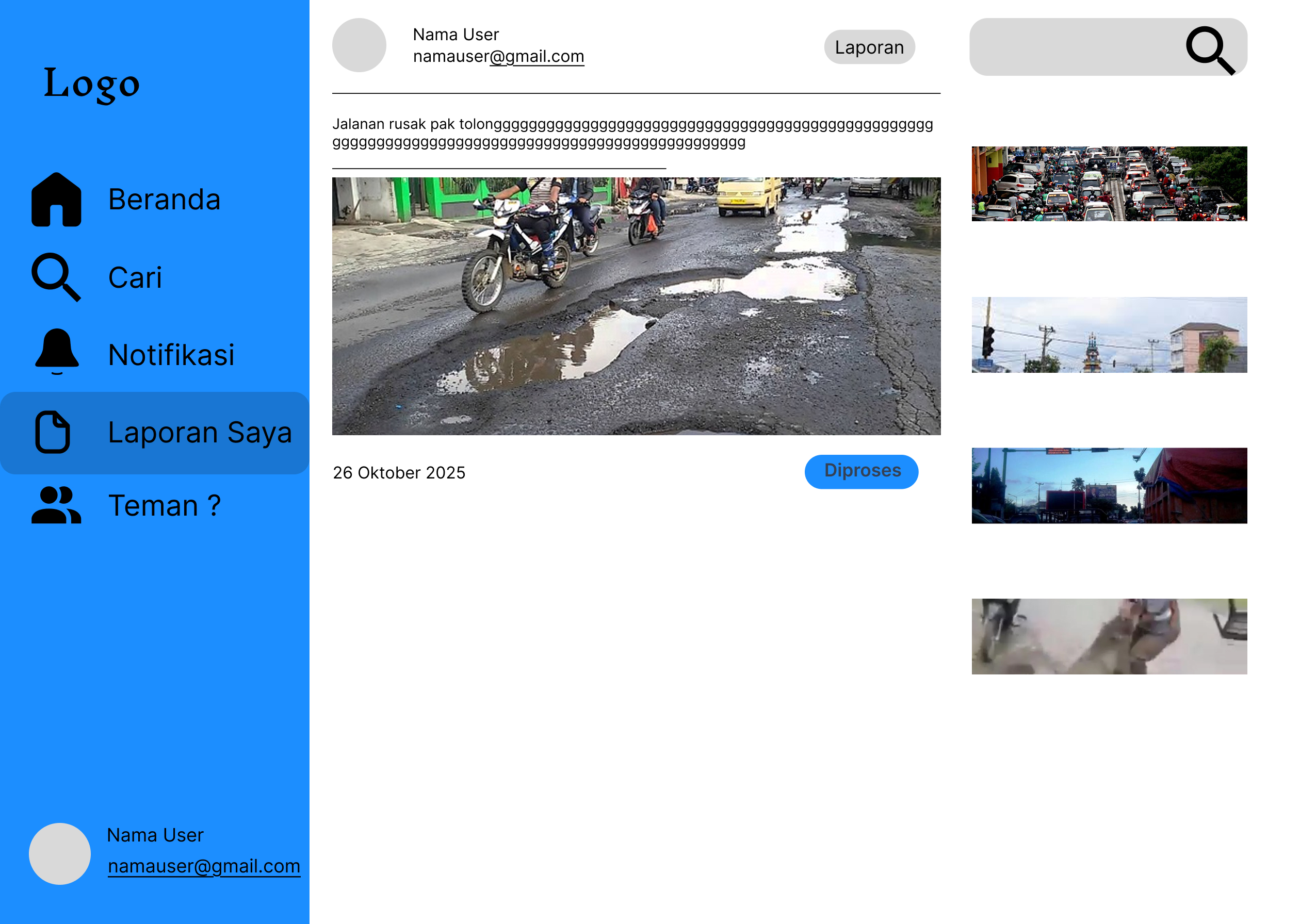
Task: Open the Teman ? menu label
Action: pyautogui.click(x=164, y=506)
